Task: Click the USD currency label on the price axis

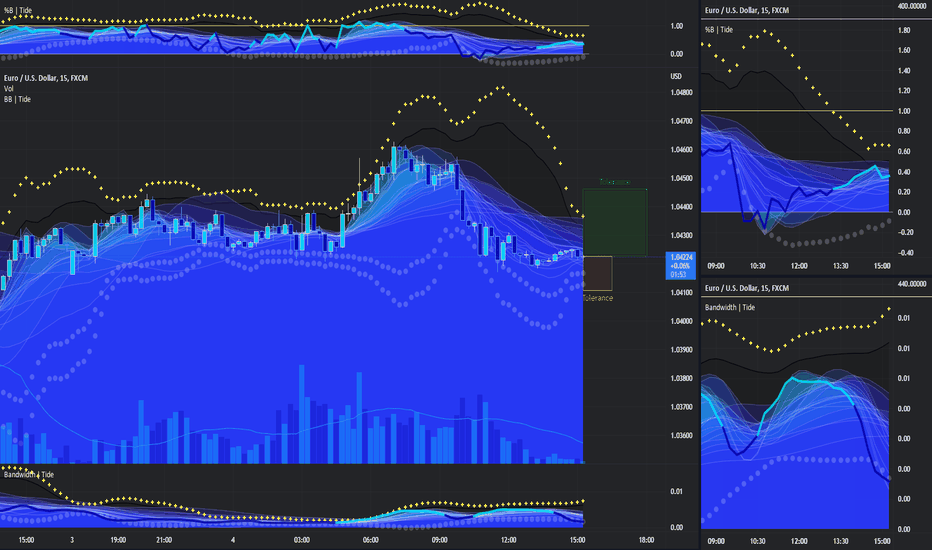Action: click(x=676, y=76)
